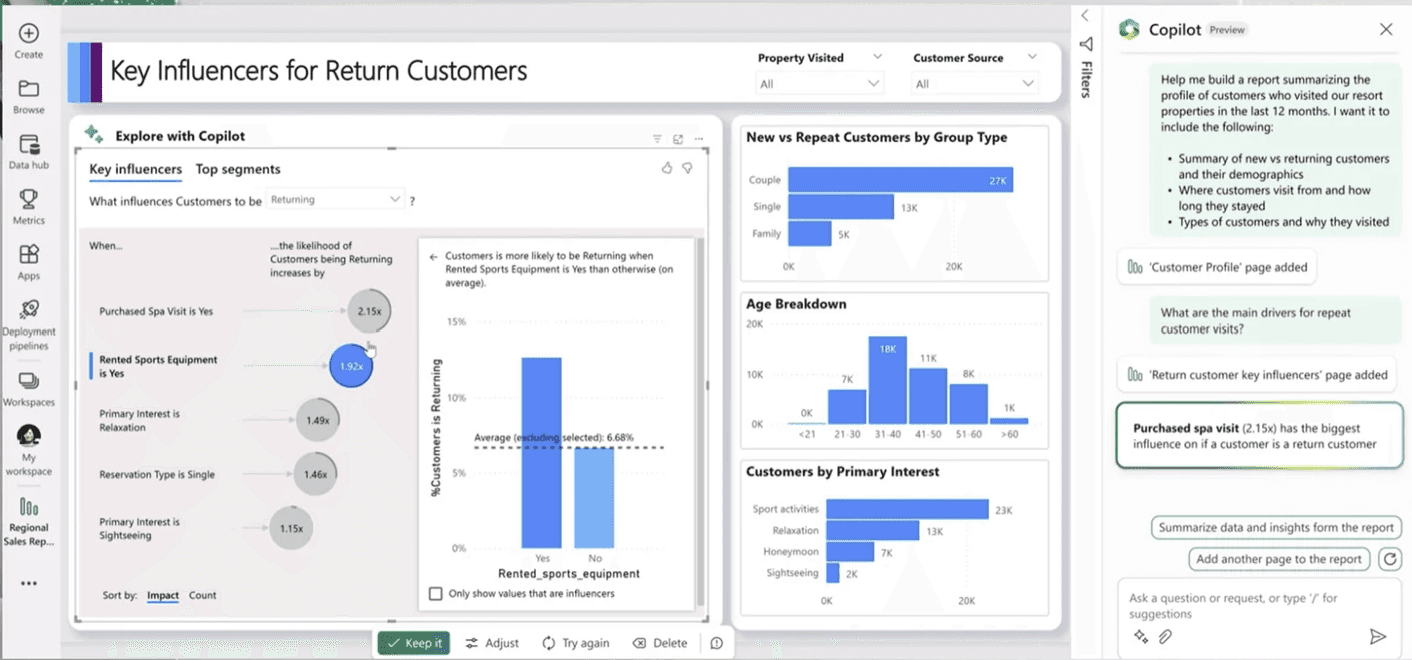Open the Data hub
The width and height of the screenshot is (1412, 660).
[29, 152]
